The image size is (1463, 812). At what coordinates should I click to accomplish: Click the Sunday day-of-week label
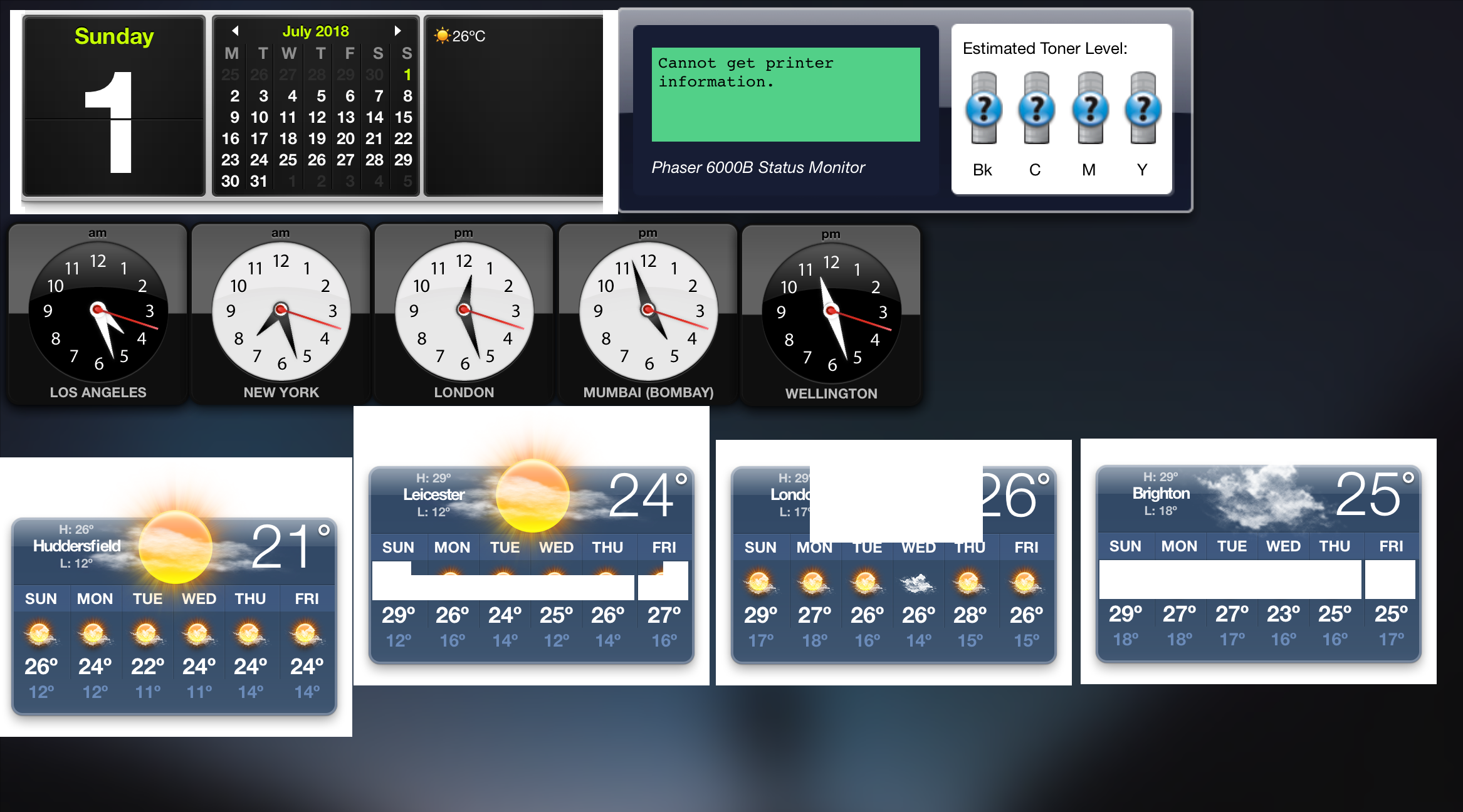click(x=114, y=36)
